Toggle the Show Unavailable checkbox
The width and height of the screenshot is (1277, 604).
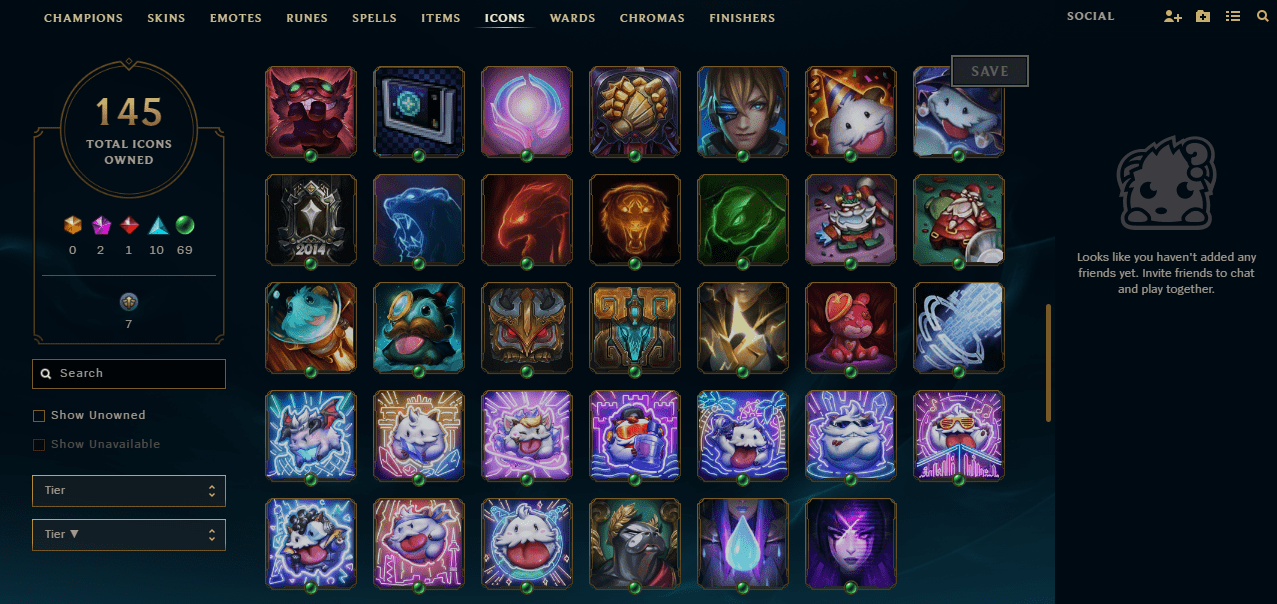tap(39, 444)
